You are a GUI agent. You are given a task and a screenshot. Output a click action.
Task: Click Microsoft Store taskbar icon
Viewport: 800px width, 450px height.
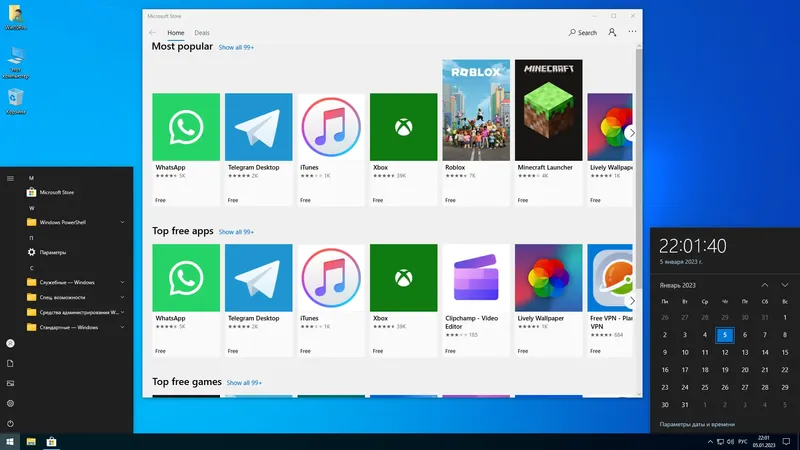point(51,442)
